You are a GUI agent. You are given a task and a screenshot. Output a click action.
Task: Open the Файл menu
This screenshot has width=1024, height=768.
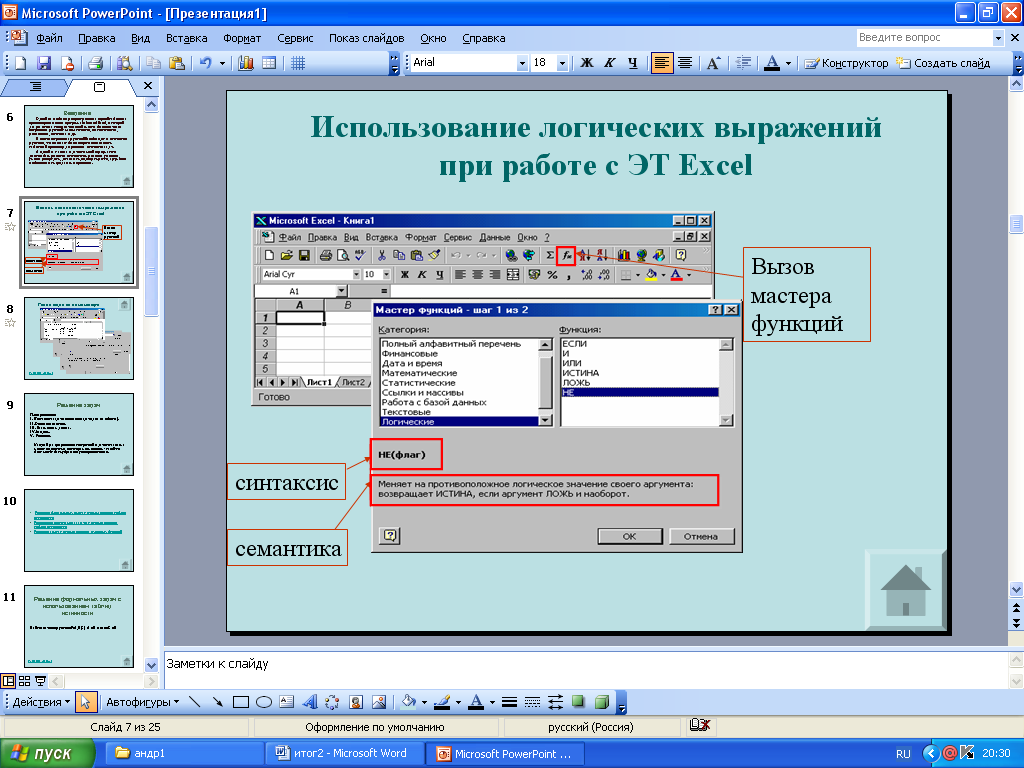pyautogui.click(x=49, y=38)
